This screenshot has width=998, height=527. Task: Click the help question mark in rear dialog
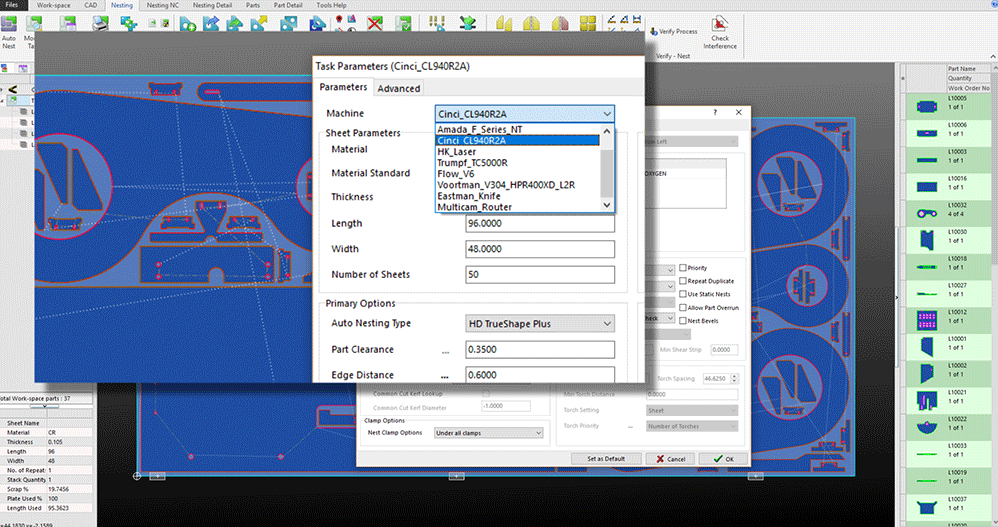[x=715, y=112]
